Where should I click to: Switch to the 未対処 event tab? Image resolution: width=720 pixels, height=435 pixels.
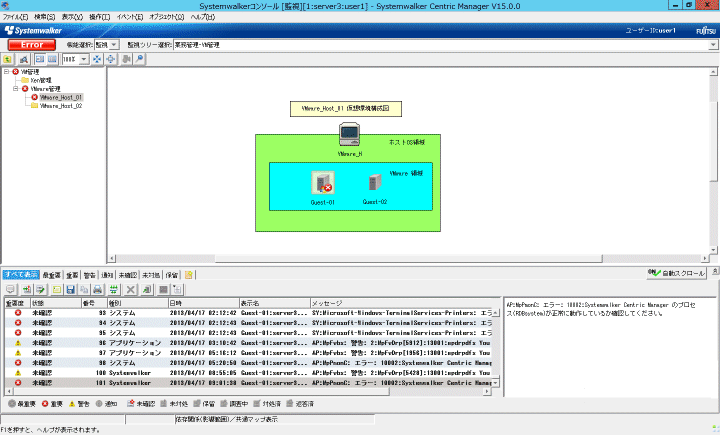point(151,275)
